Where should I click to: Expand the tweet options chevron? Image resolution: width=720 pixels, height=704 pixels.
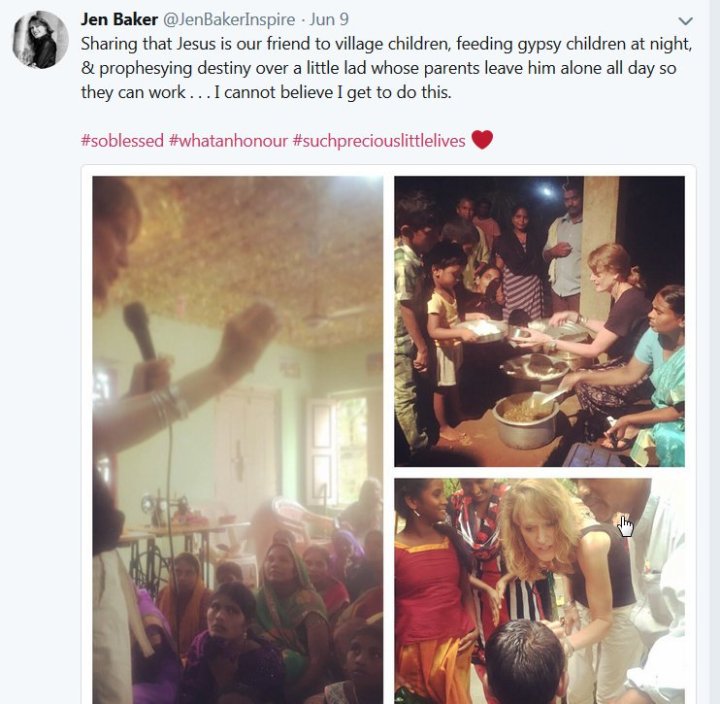point(686,21)
